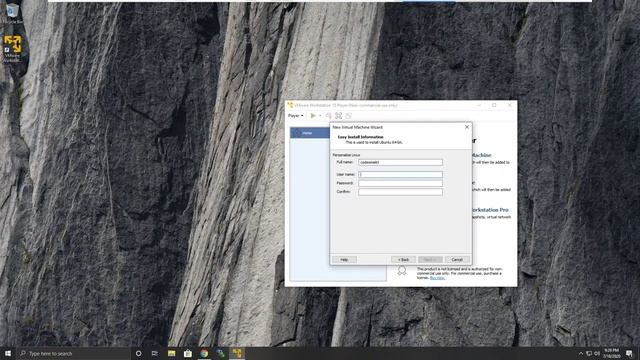
Task: Expand the power options arrow beside Play
Action: [x=320, y=116]
